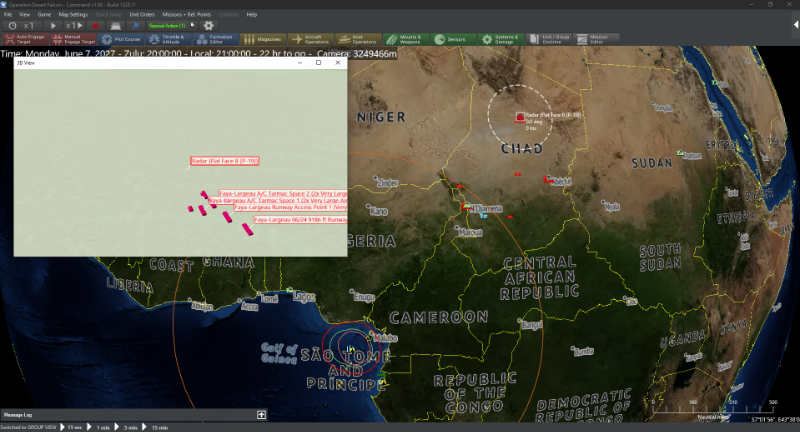Open the File menu
Screen dimensions: 800x432
pyautogui.click(x=8, y=14)
